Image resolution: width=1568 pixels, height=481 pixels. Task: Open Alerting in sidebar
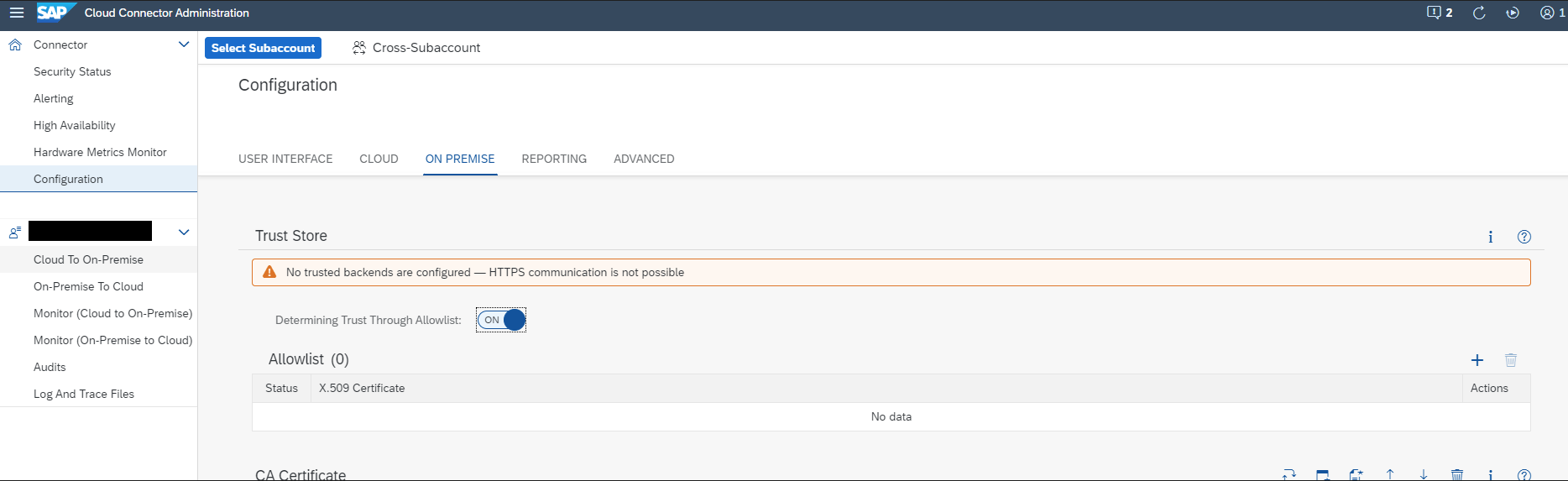pos(98,98)
